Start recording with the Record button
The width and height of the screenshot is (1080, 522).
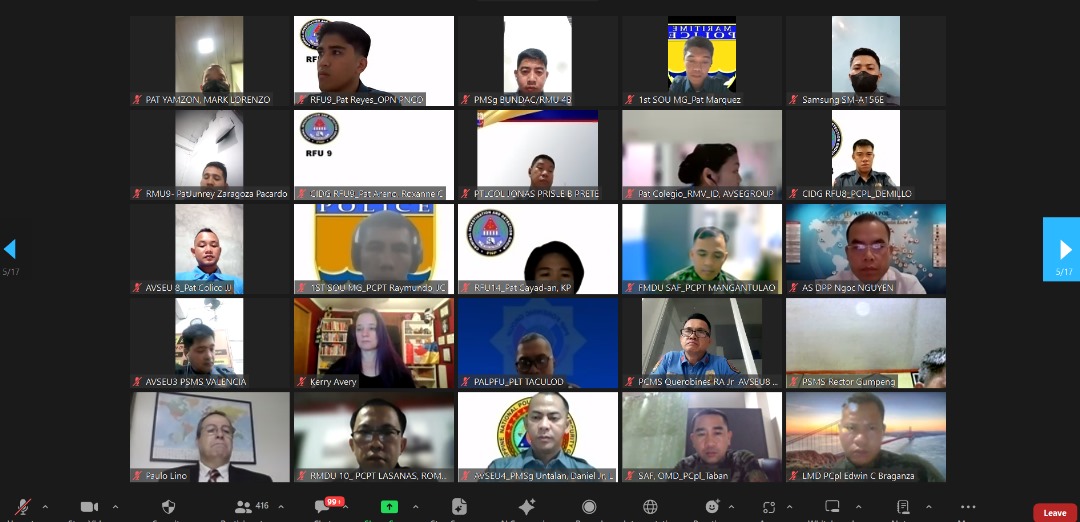pyautogui.click(x=589, y=507)
